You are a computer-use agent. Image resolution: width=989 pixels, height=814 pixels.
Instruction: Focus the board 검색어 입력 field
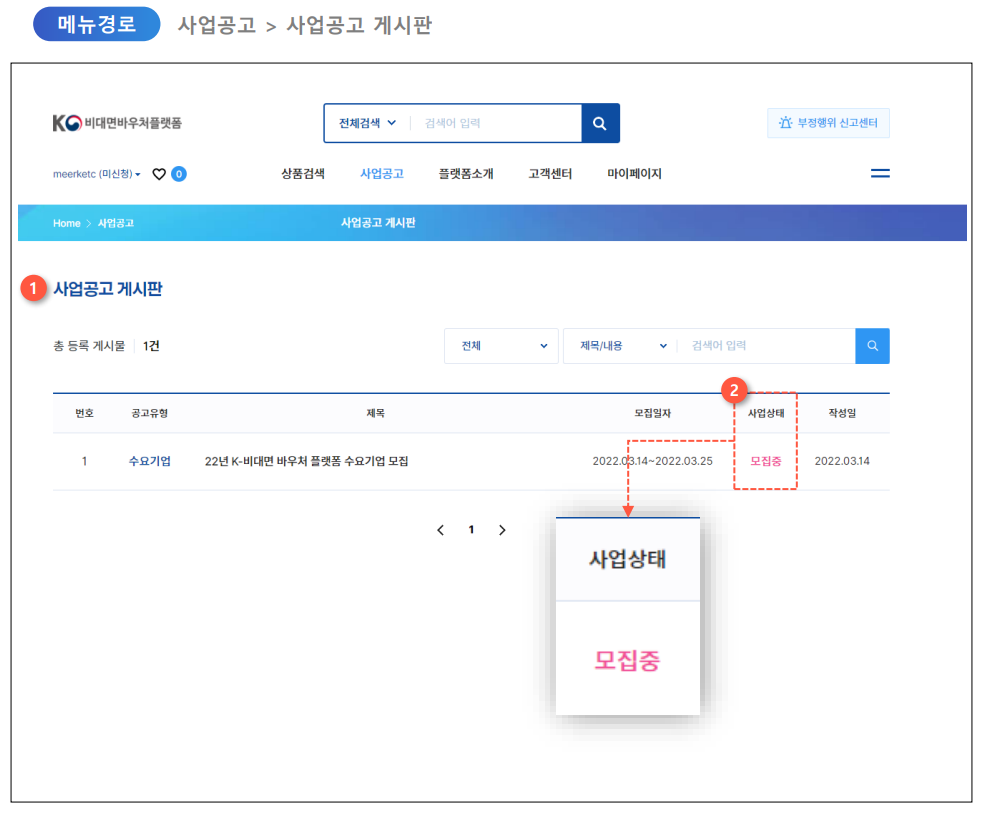[766, 346]
